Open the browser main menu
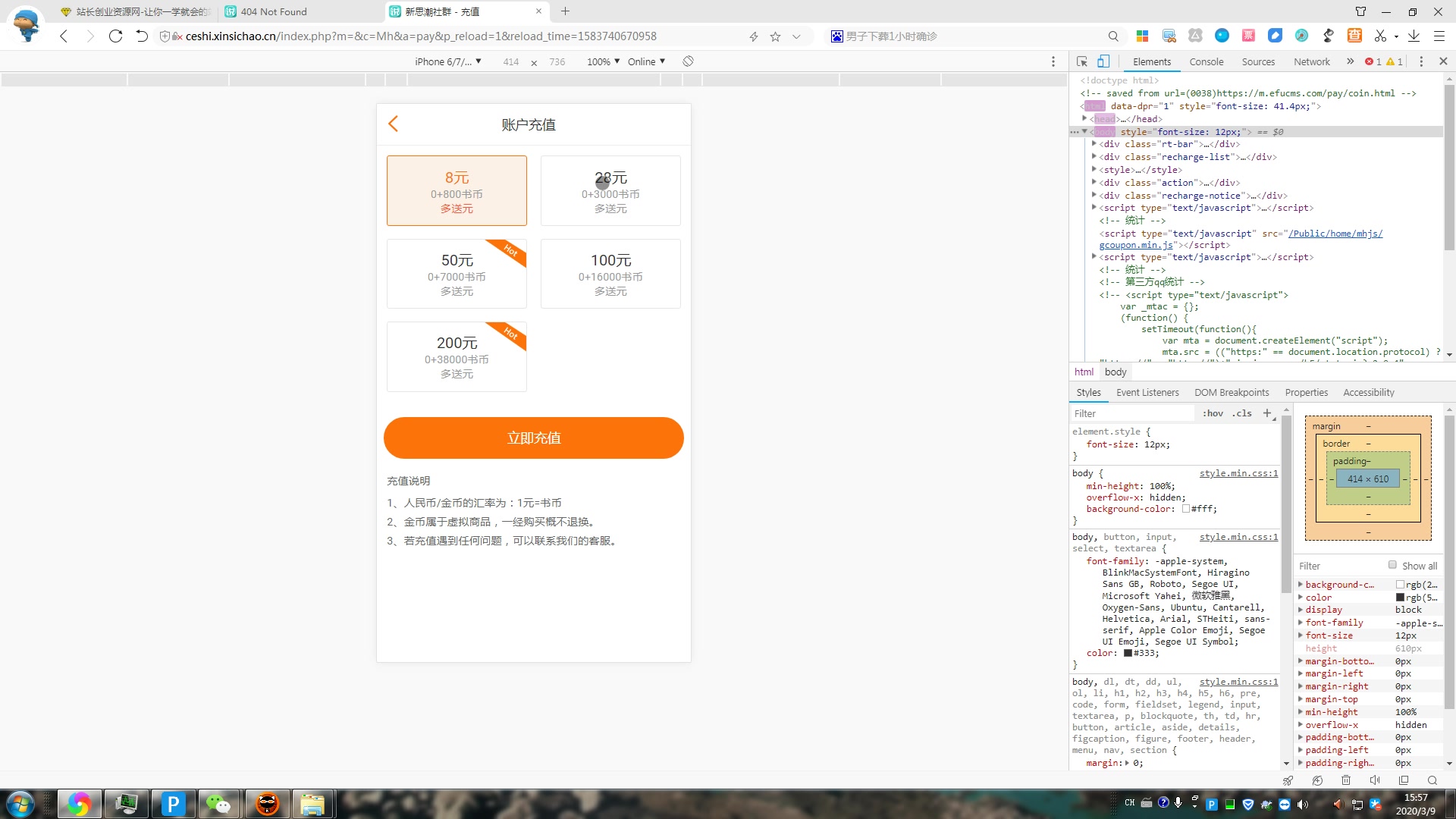The image size is (1456, 819). click(x=1439, y=36)
